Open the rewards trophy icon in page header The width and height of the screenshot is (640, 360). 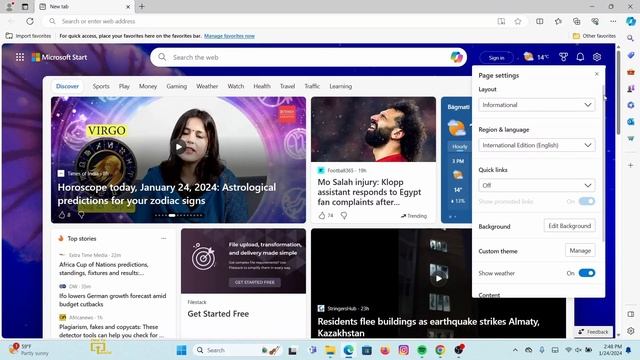[563, 57]
